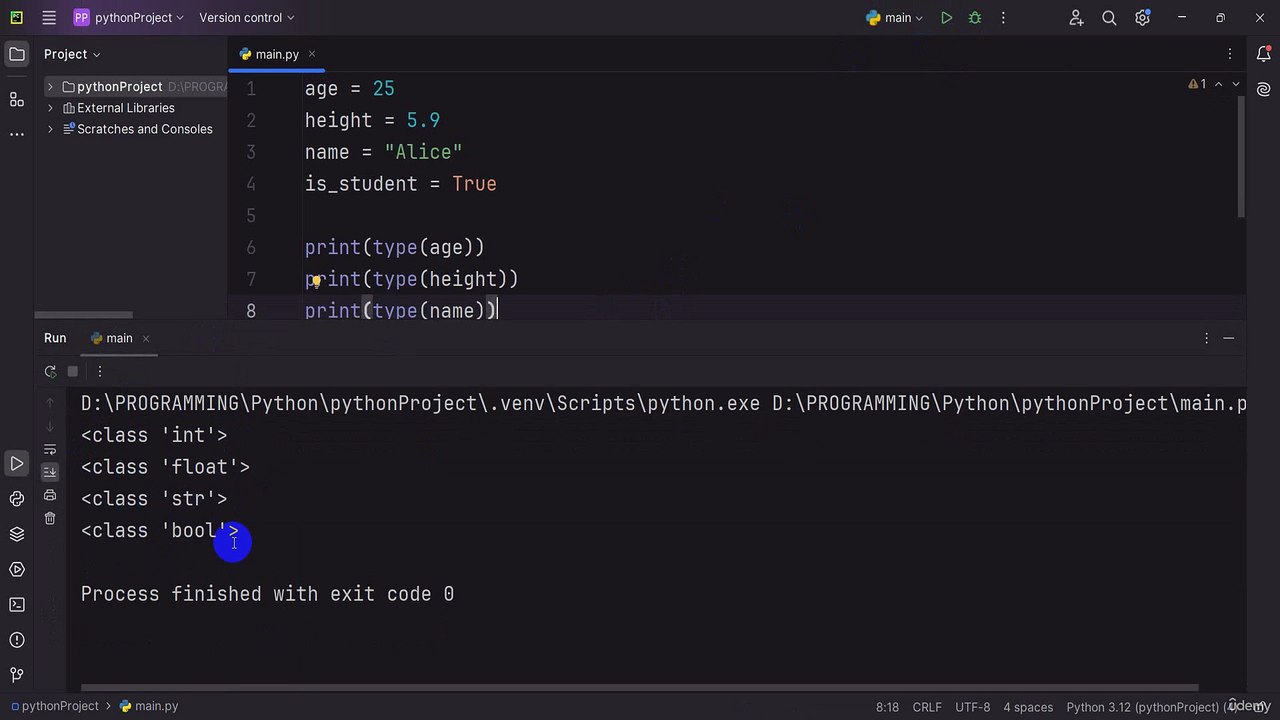This screenshot has width=1280, height=720.
Task: Open the AI Assistant icon on the right edge
Action: coord(1263,89)
